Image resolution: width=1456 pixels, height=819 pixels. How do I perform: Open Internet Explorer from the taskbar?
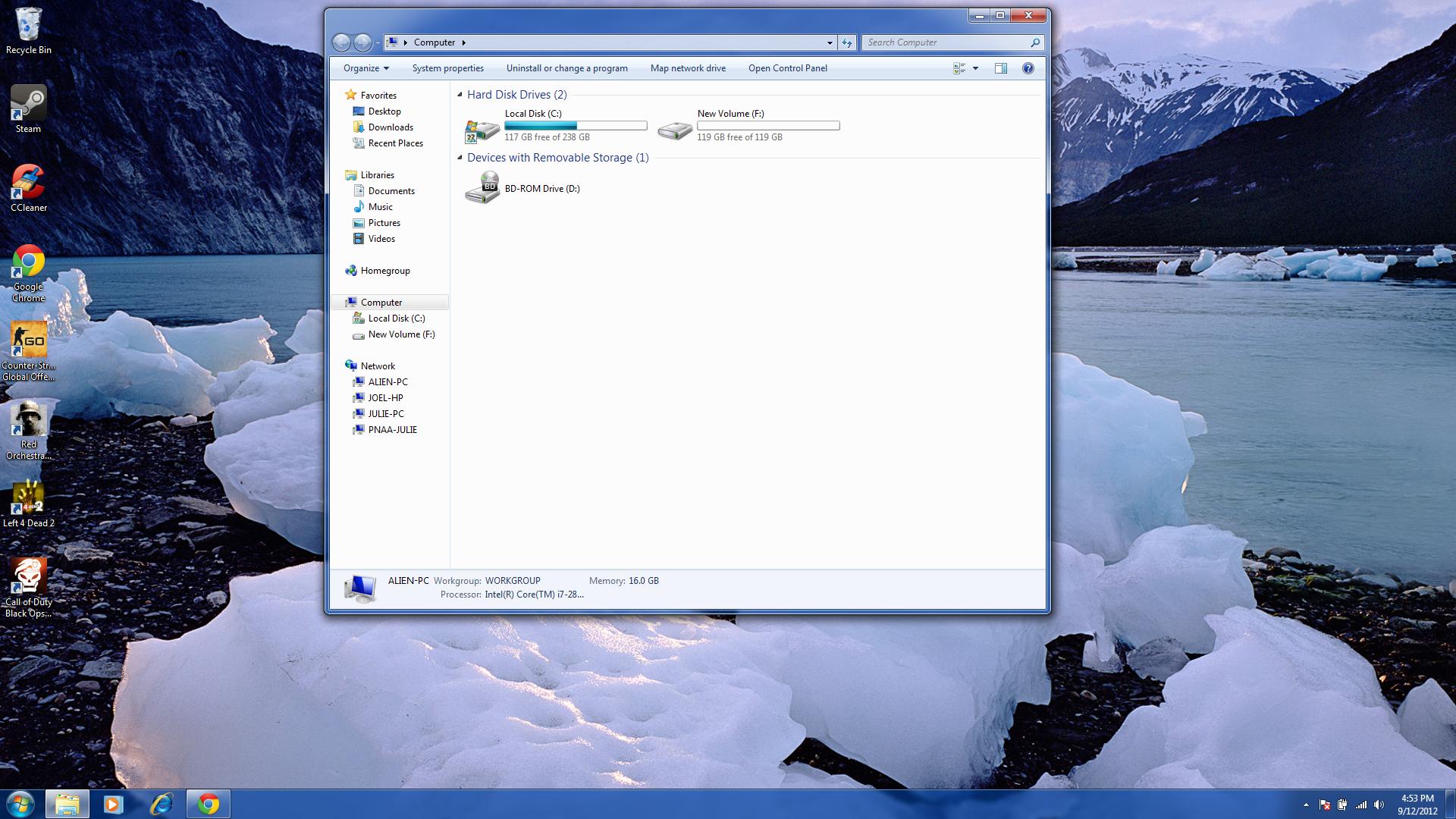(161, 804)
